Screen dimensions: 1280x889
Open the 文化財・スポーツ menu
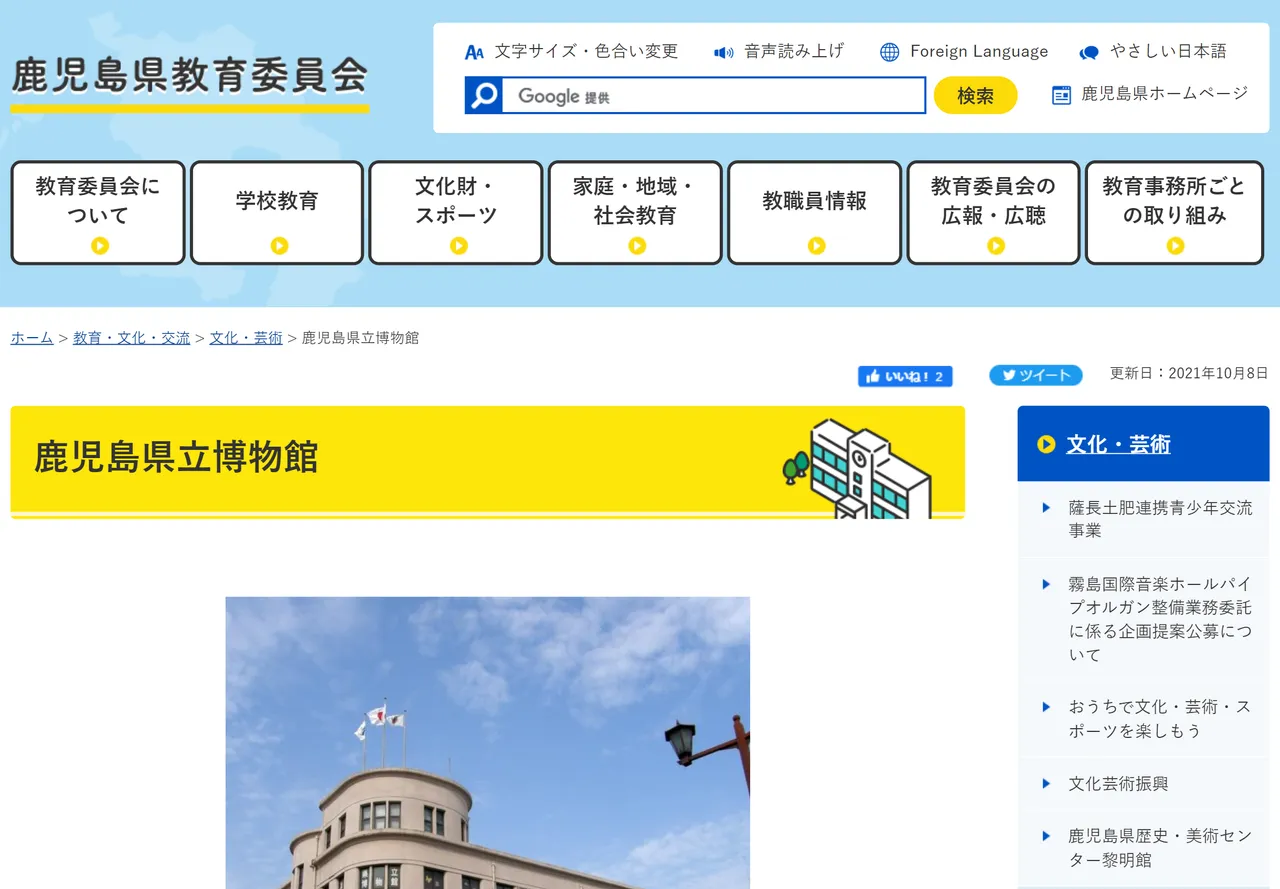click(x=456, y=213)
